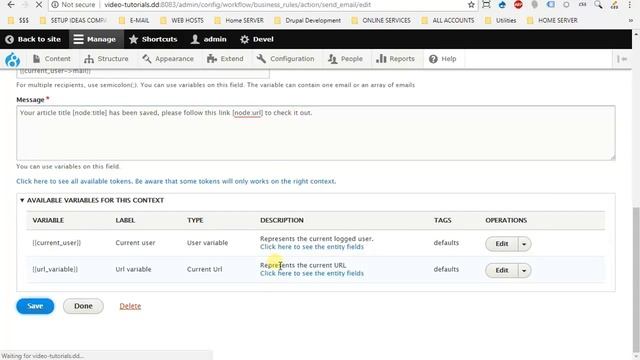Click the blue Save button
The image size is (640, 360).
tap(35, 306)
